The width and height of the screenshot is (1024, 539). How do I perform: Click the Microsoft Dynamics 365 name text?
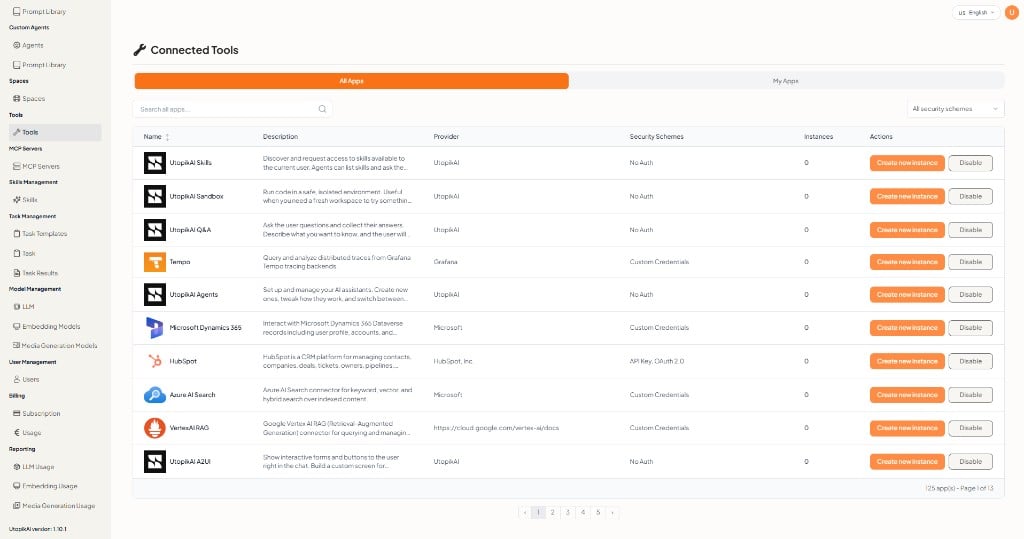coord(205,328)
